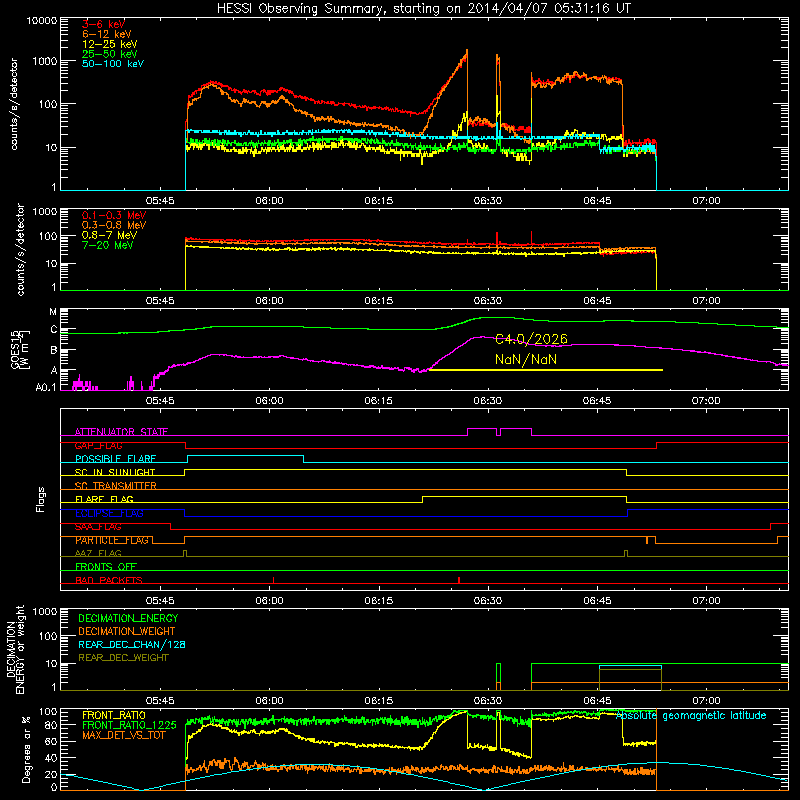Click the POSSIBLE_FLARE flag label
This screenshot has height=800, width=800.
(x=115, y=459)
